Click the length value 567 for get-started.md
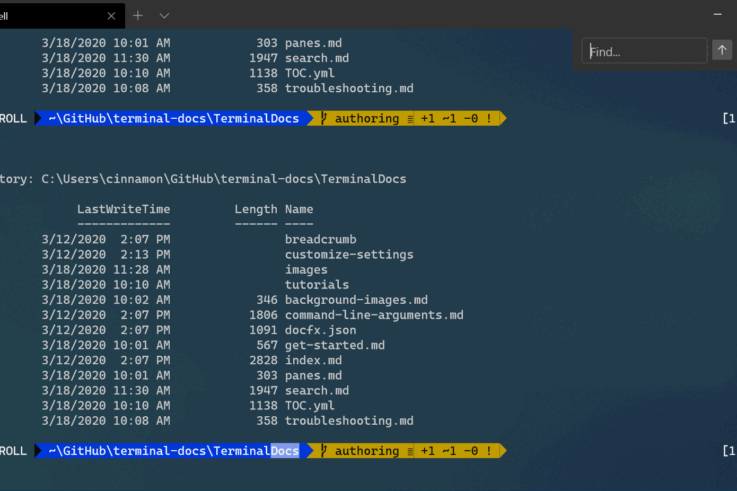737x491 pixels. 267,345
